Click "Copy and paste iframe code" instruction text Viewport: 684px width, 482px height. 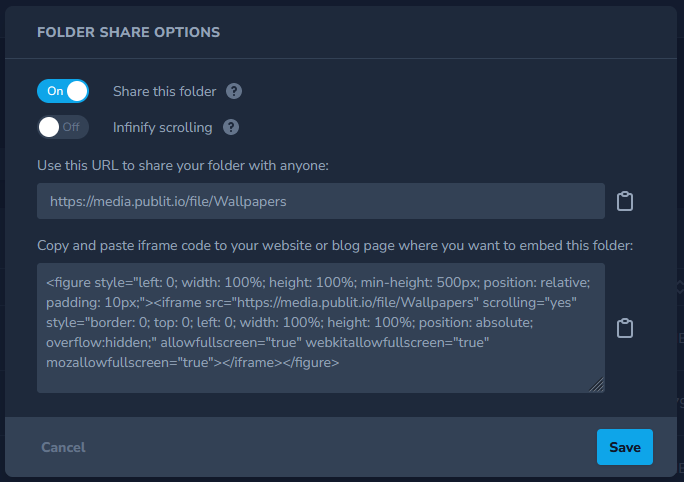tap(335, 246)
